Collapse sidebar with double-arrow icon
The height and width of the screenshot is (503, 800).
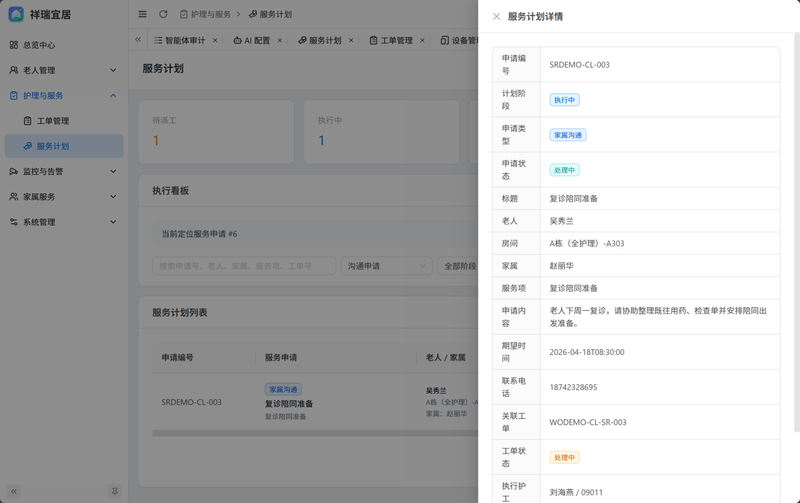click(14, 491)
